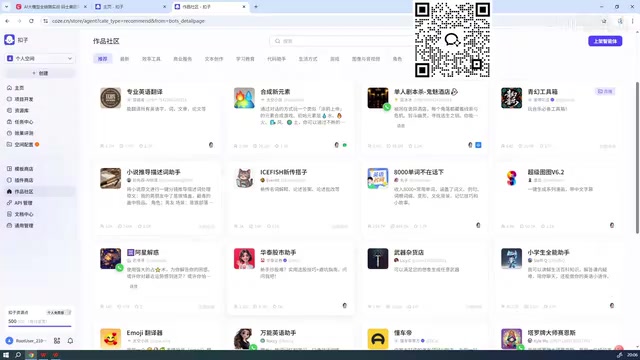
Task: Go back with the browser back arrow
Action: coord(7,21)
